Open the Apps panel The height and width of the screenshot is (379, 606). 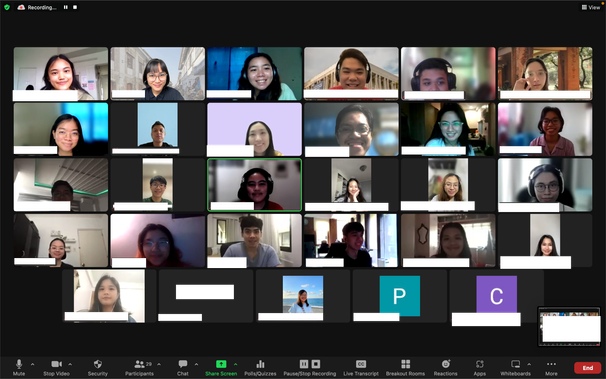tap(480, 367)
